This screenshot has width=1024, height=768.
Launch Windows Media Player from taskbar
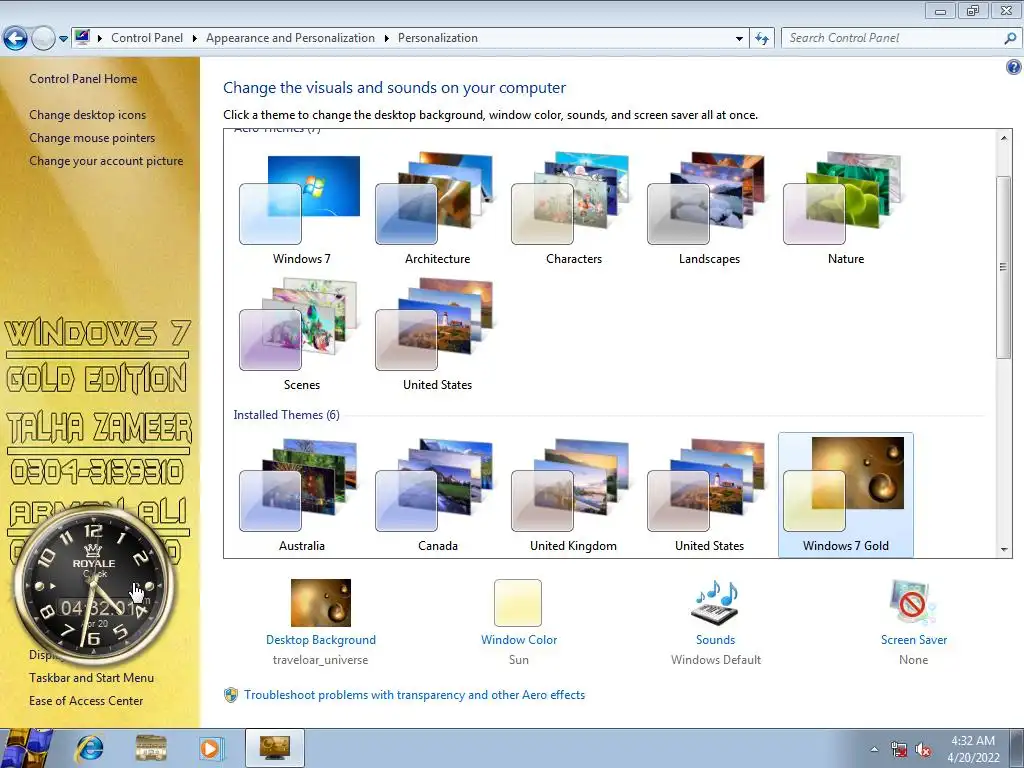coord(210,748)
